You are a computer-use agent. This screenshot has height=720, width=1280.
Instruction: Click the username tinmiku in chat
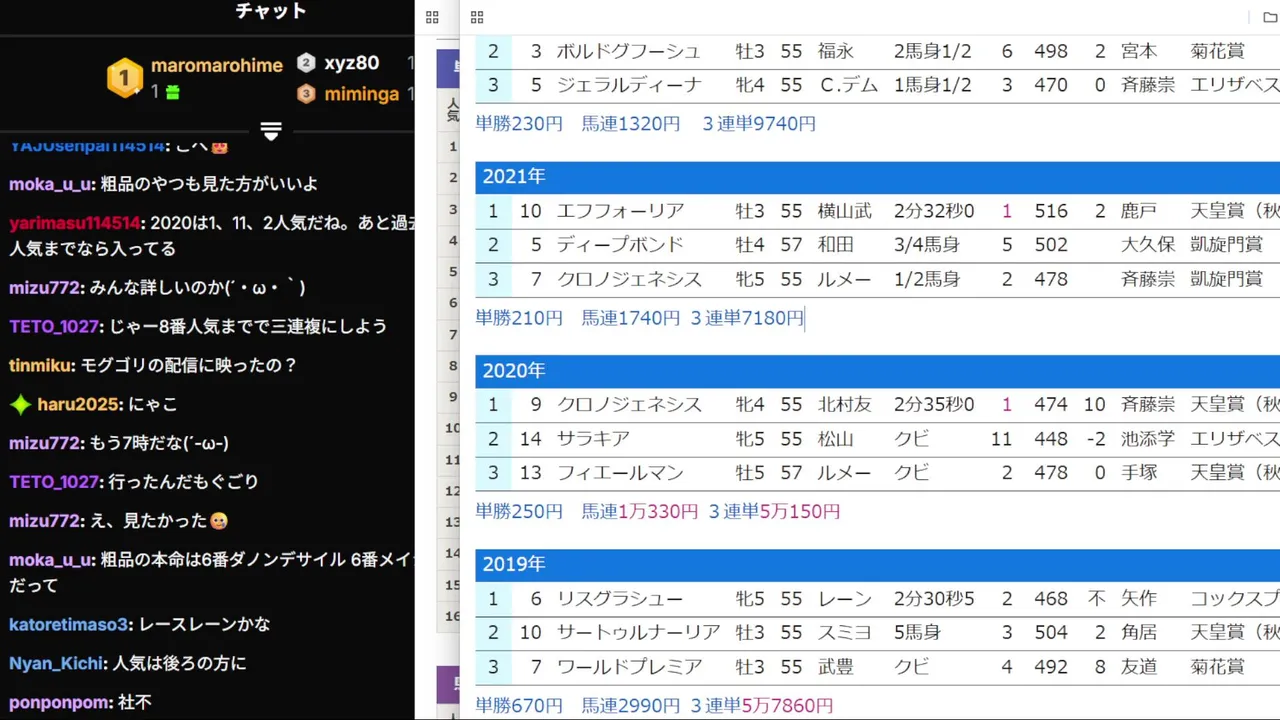(41, 365)
